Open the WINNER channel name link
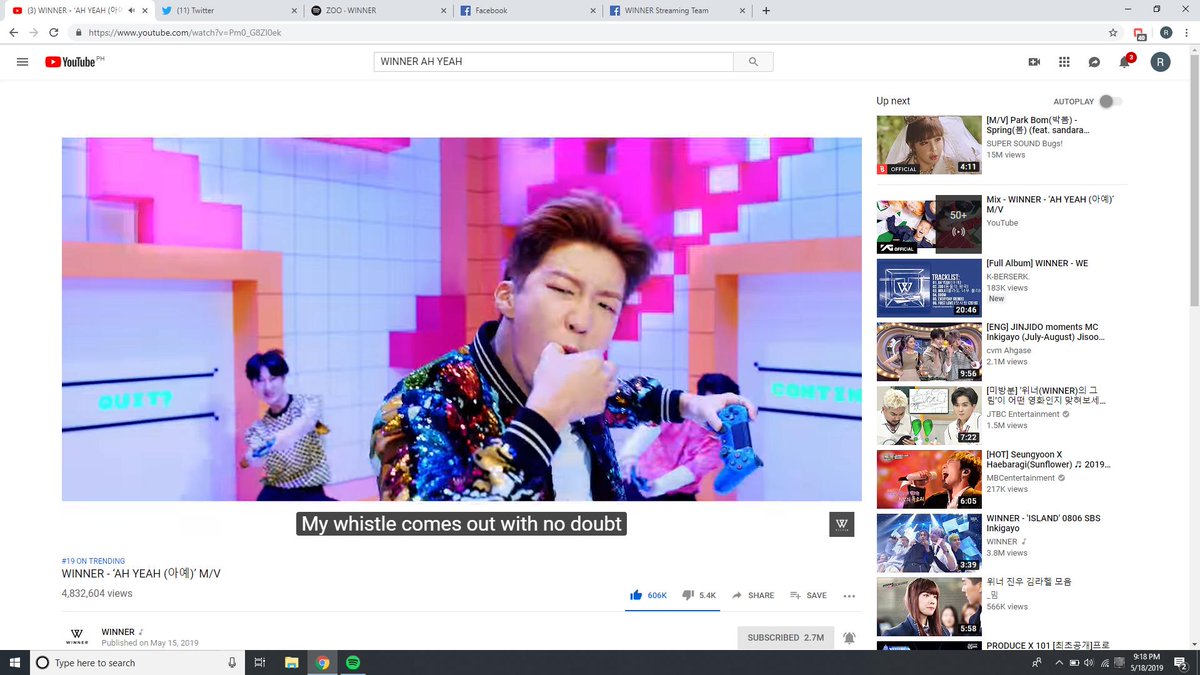 point(118,631)
